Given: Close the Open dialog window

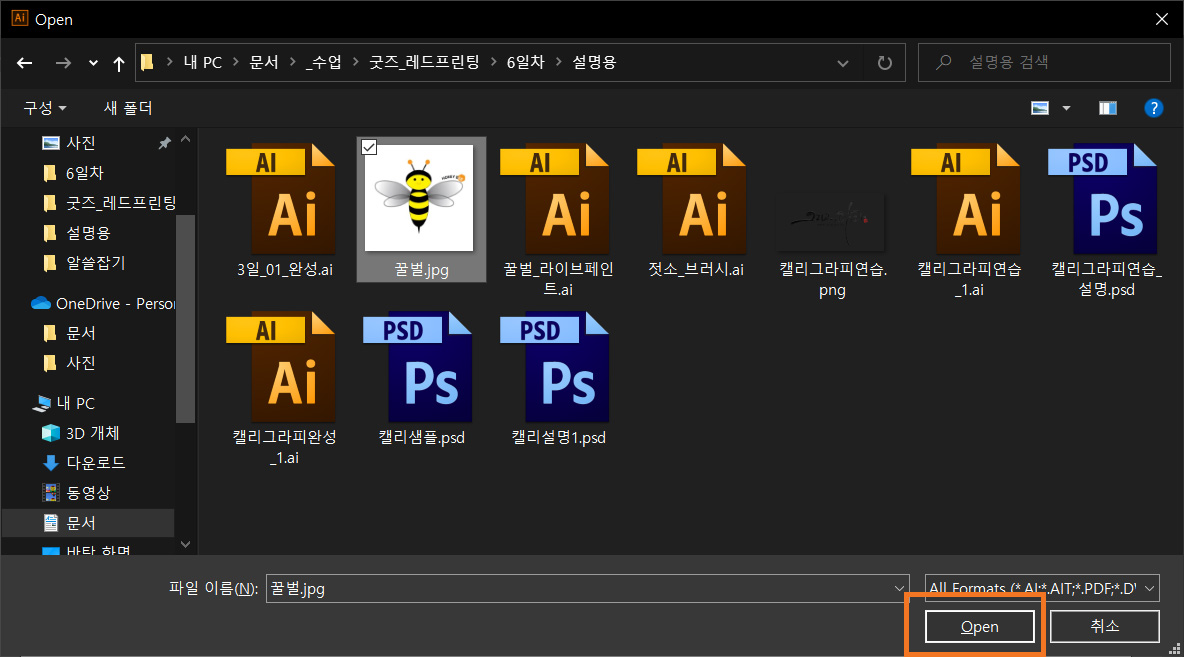Looking at the screenshot, I should (x=1162, y=19).
